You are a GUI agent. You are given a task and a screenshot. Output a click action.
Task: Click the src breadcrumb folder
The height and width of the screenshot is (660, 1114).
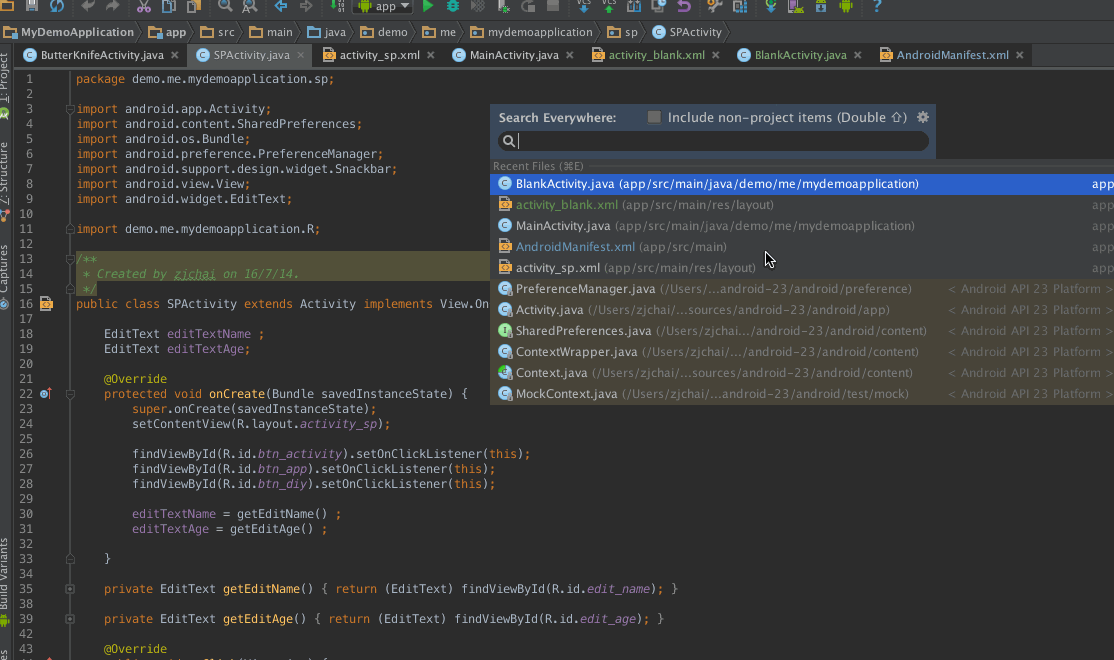[217, 32]
